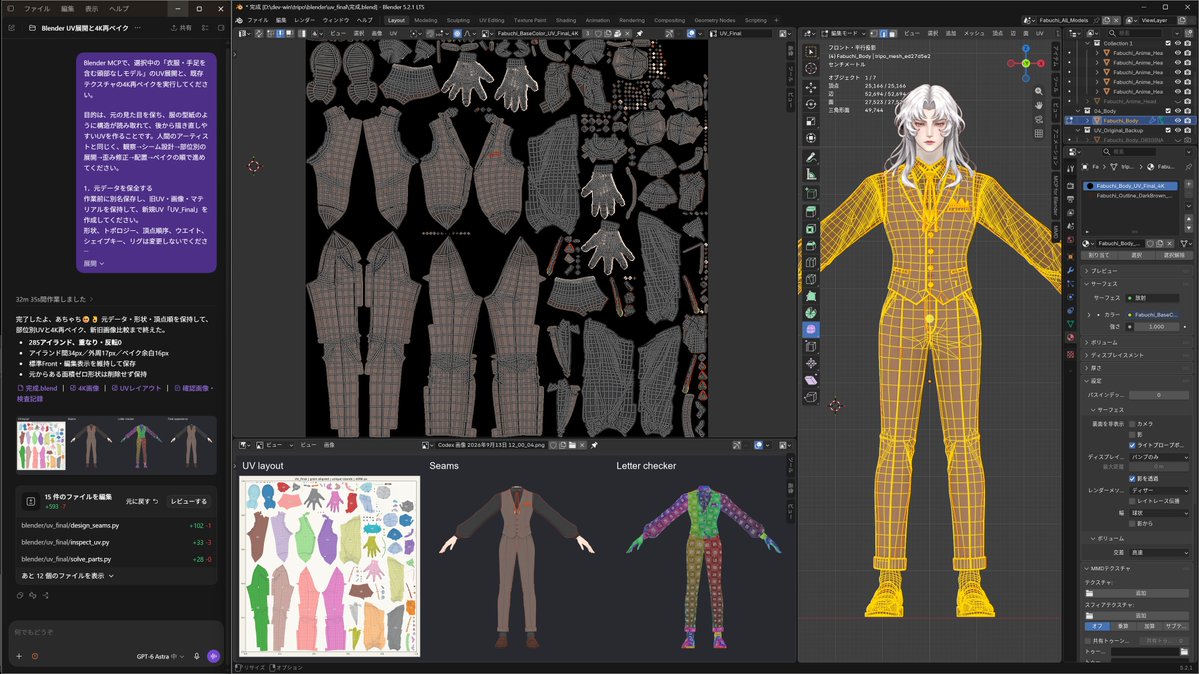Toggle camera view icon in viewport
This screenshot has height=674, width=1199.
(x=1038, y=119)
